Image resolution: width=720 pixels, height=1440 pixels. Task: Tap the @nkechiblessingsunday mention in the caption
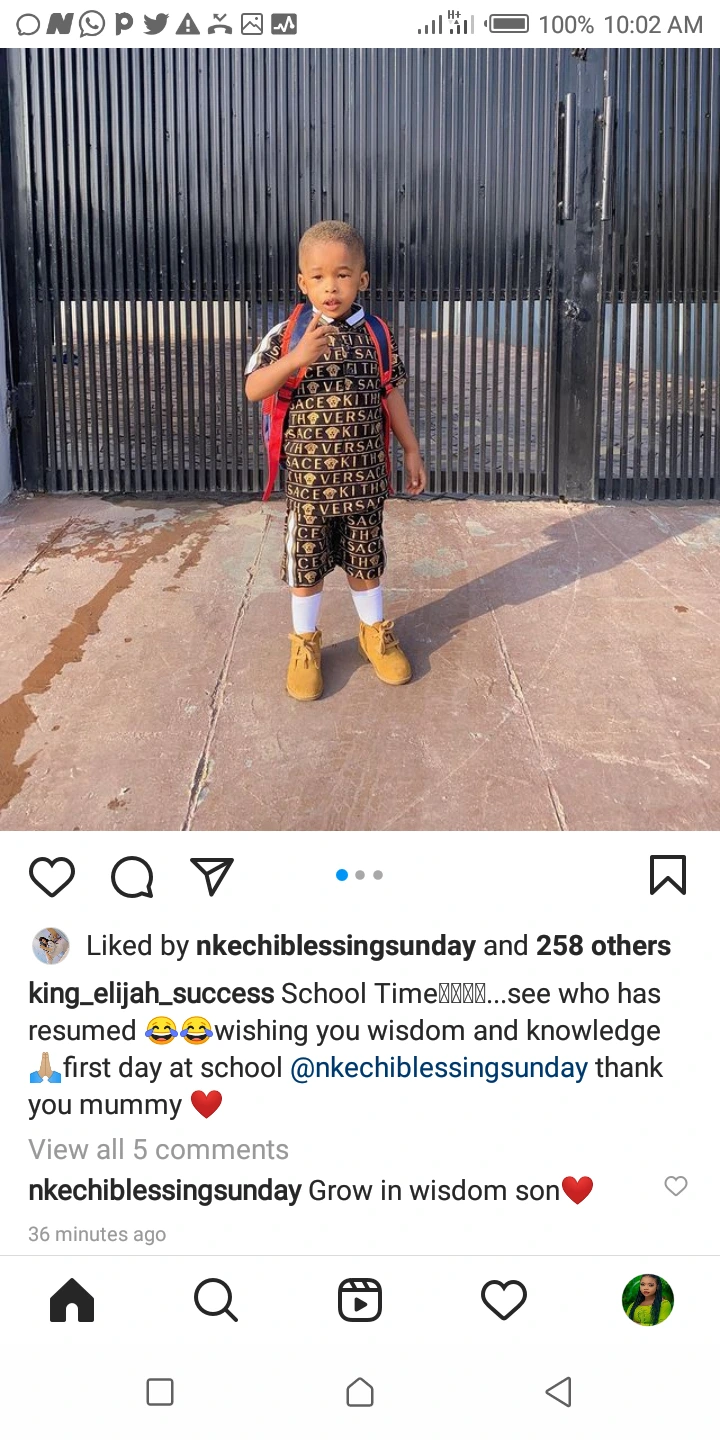pyautogui.click(x=439, y=1068)
